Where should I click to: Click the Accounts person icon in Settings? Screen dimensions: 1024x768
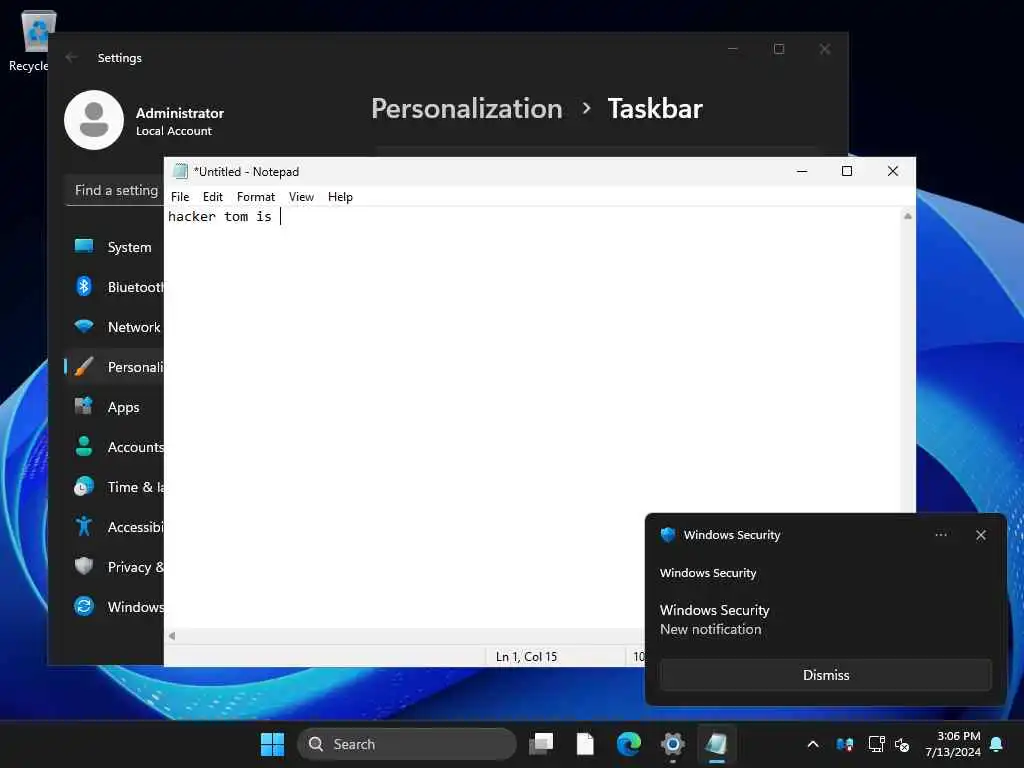tap(84, 446)
